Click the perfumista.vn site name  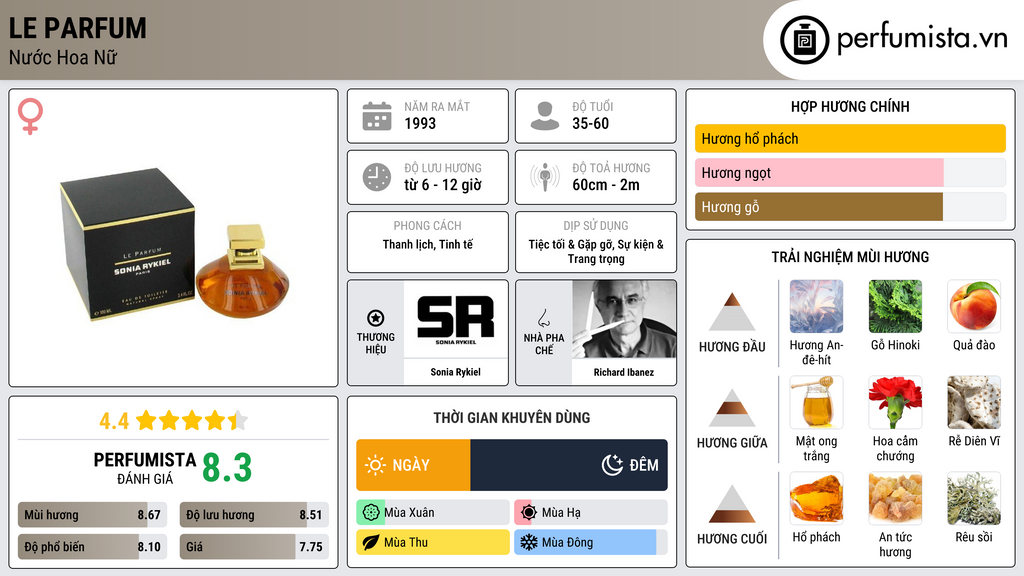click(x=922, y=39)
